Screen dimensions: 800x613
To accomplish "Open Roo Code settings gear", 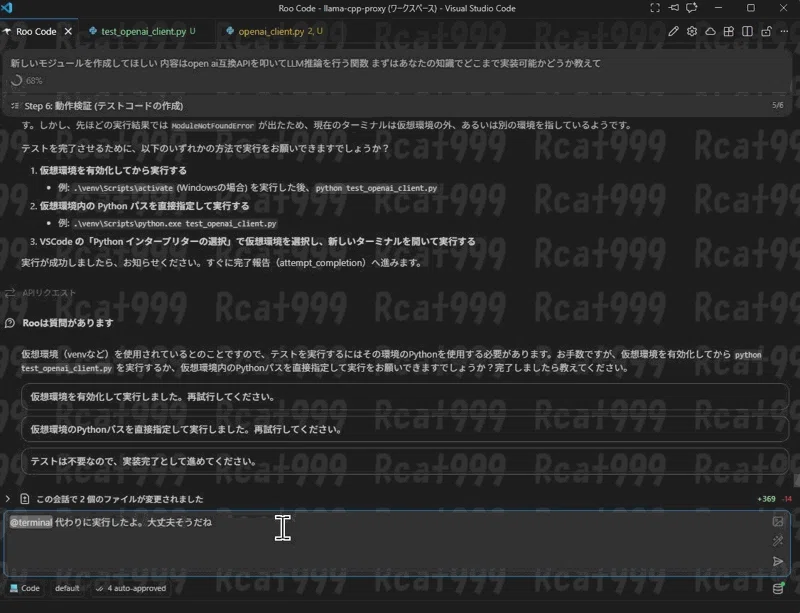I will pyautogui.click(x=691, y=31).
